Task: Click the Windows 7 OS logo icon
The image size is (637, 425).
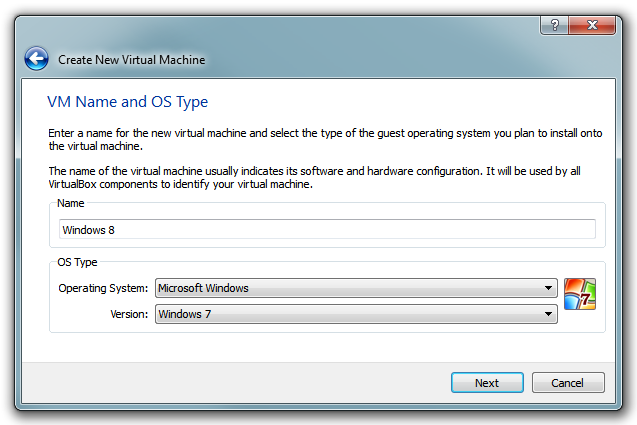Action: tap(580, 294)
